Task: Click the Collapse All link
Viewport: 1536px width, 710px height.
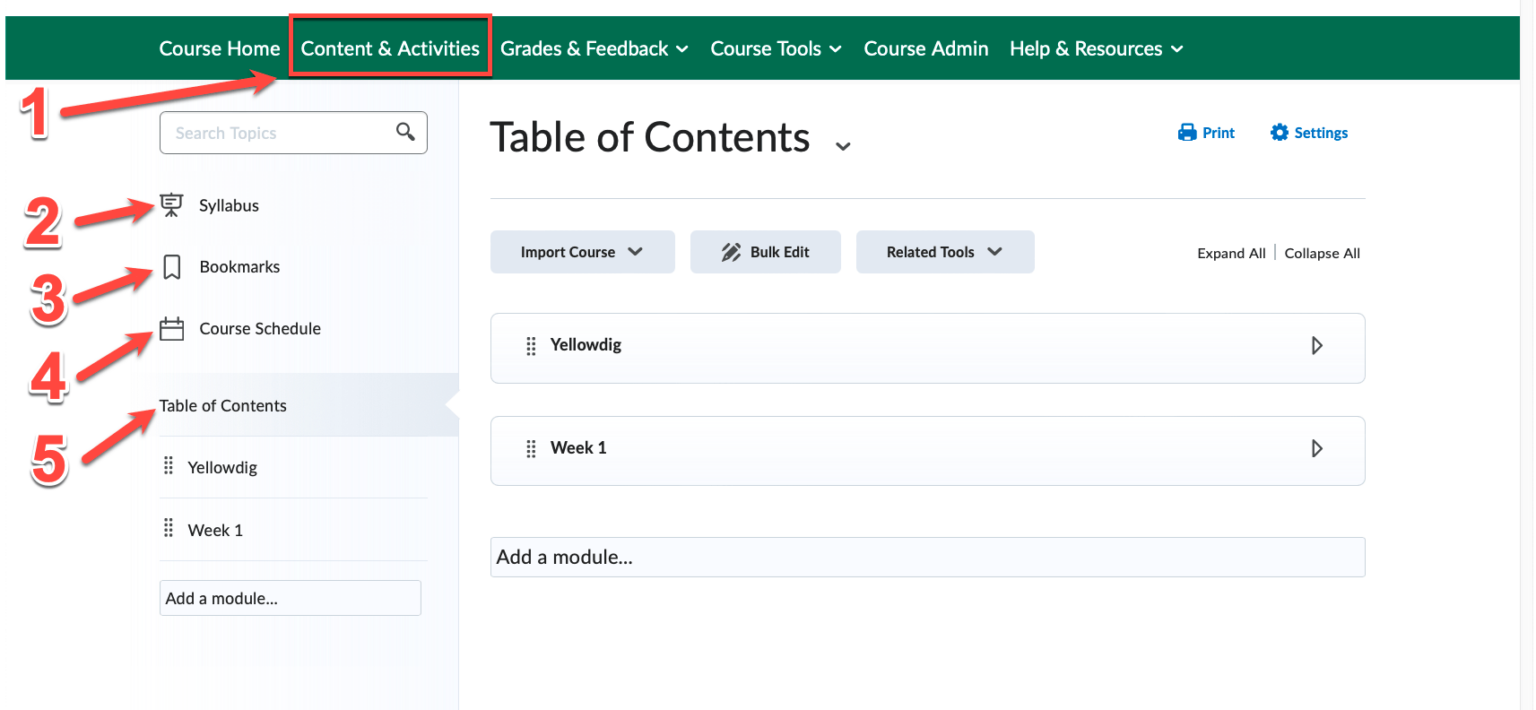Action: 1322,252
